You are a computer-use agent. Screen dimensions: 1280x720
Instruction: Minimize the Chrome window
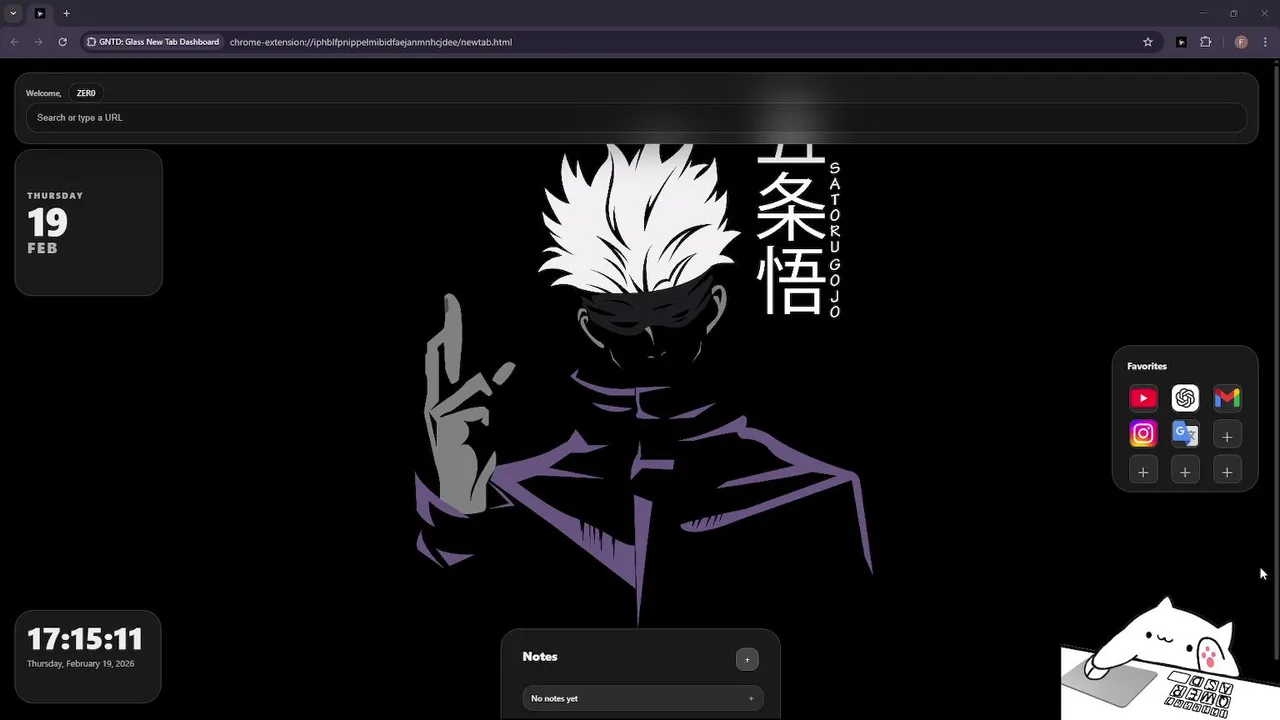tap(1203, 13)
